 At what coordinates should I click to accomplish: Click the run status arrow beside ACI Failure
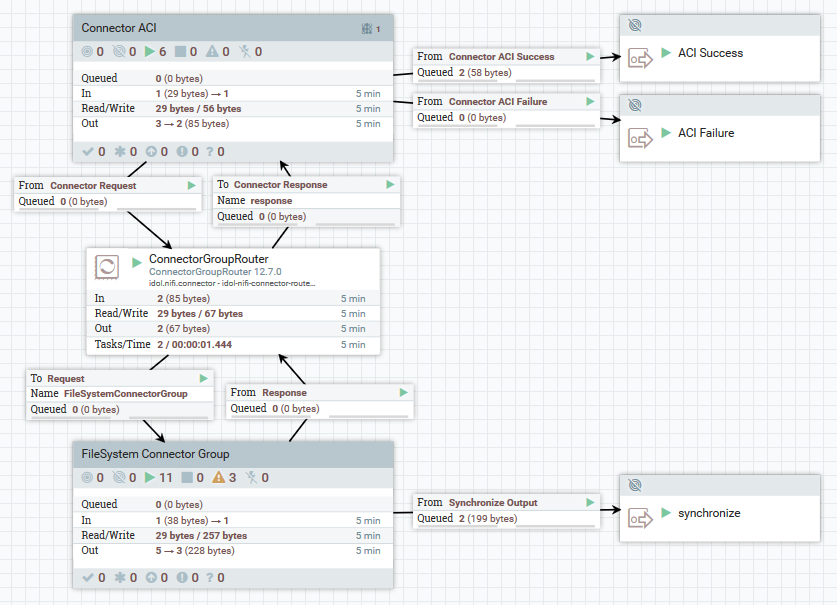click(x=666, y=133)
